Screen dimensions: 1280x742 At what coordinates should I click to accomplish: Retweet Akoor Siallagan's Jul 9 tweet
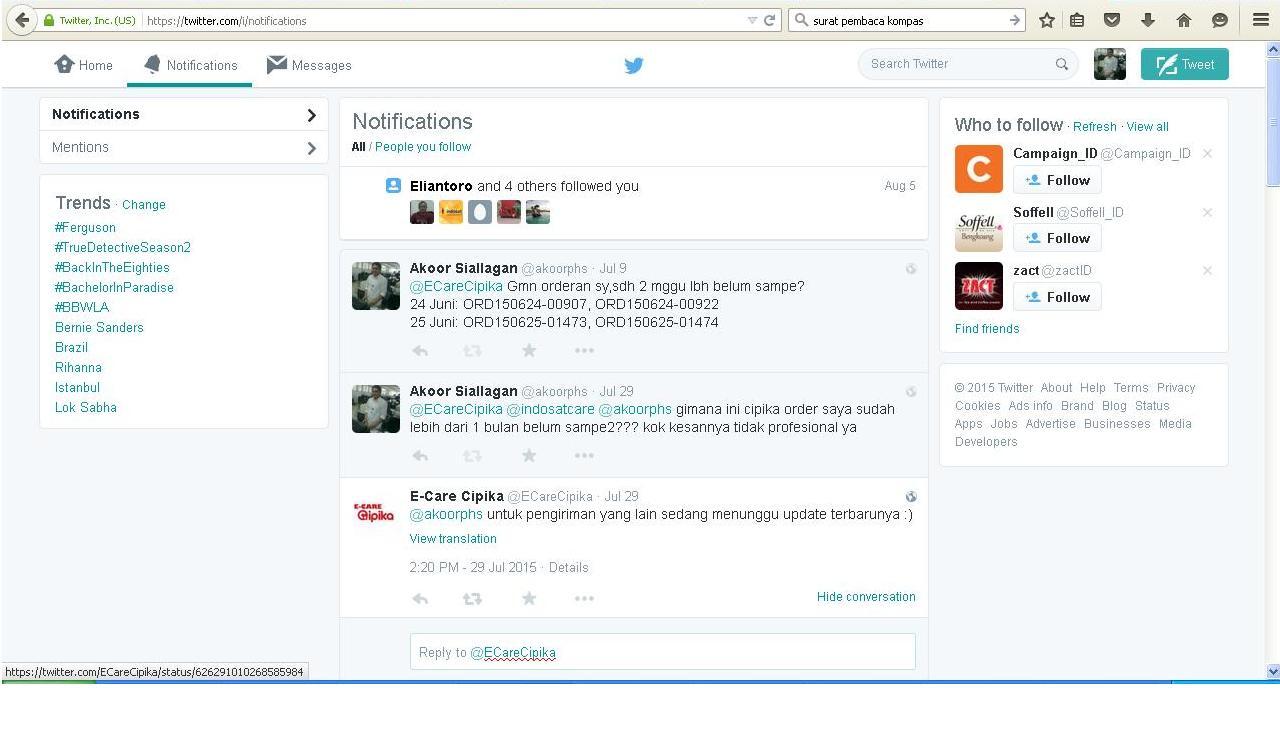click(x=472, y=350)
